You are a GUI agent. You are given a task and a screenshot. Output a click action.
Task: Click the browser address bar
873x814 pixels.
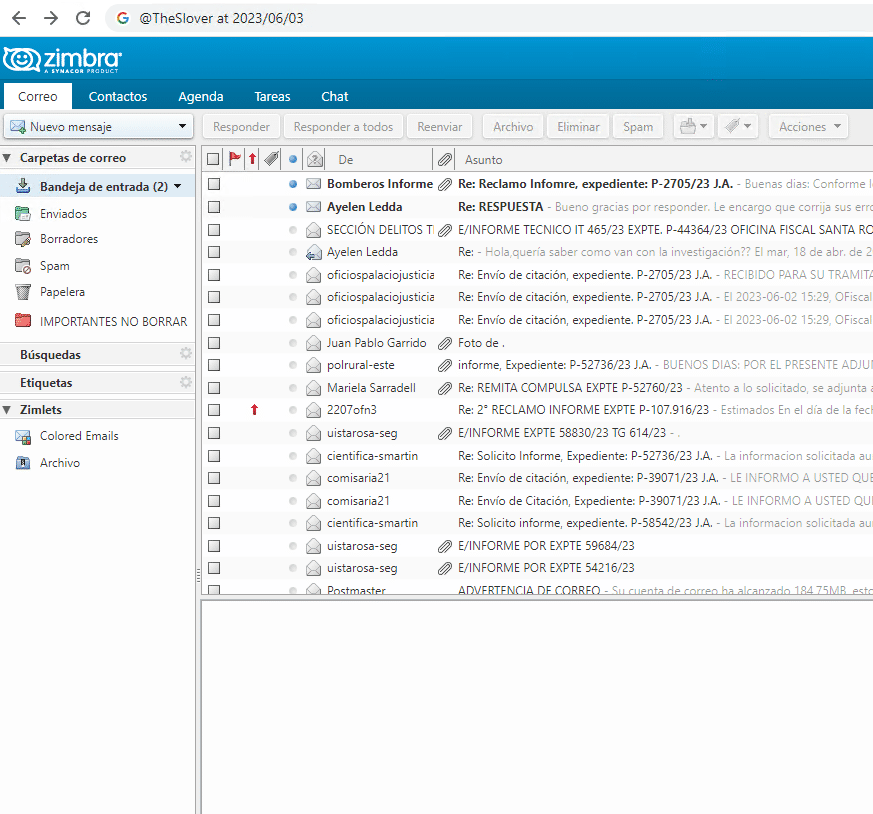490,18
